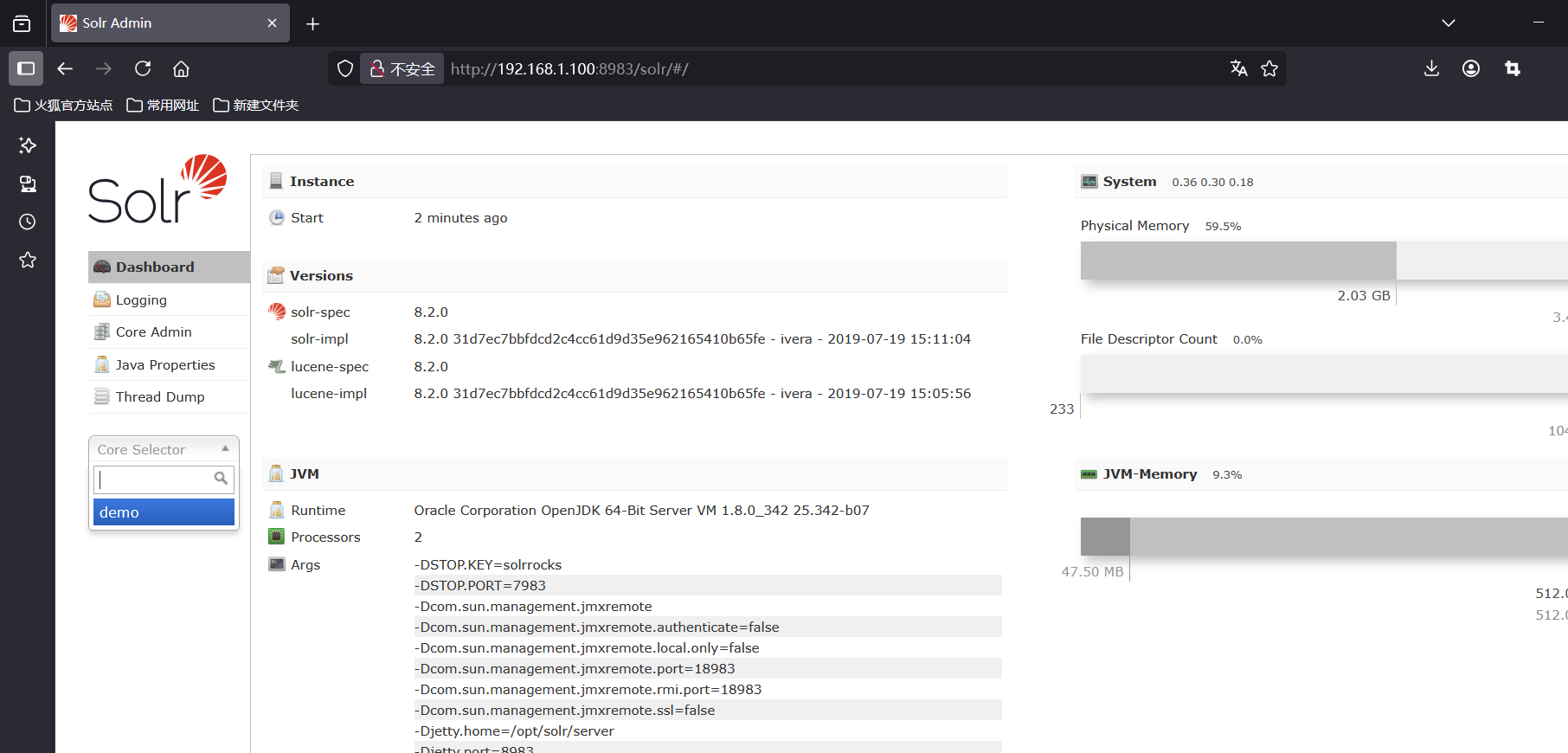Reload the current page
The image size is (1568, 753).
[143, 68]
